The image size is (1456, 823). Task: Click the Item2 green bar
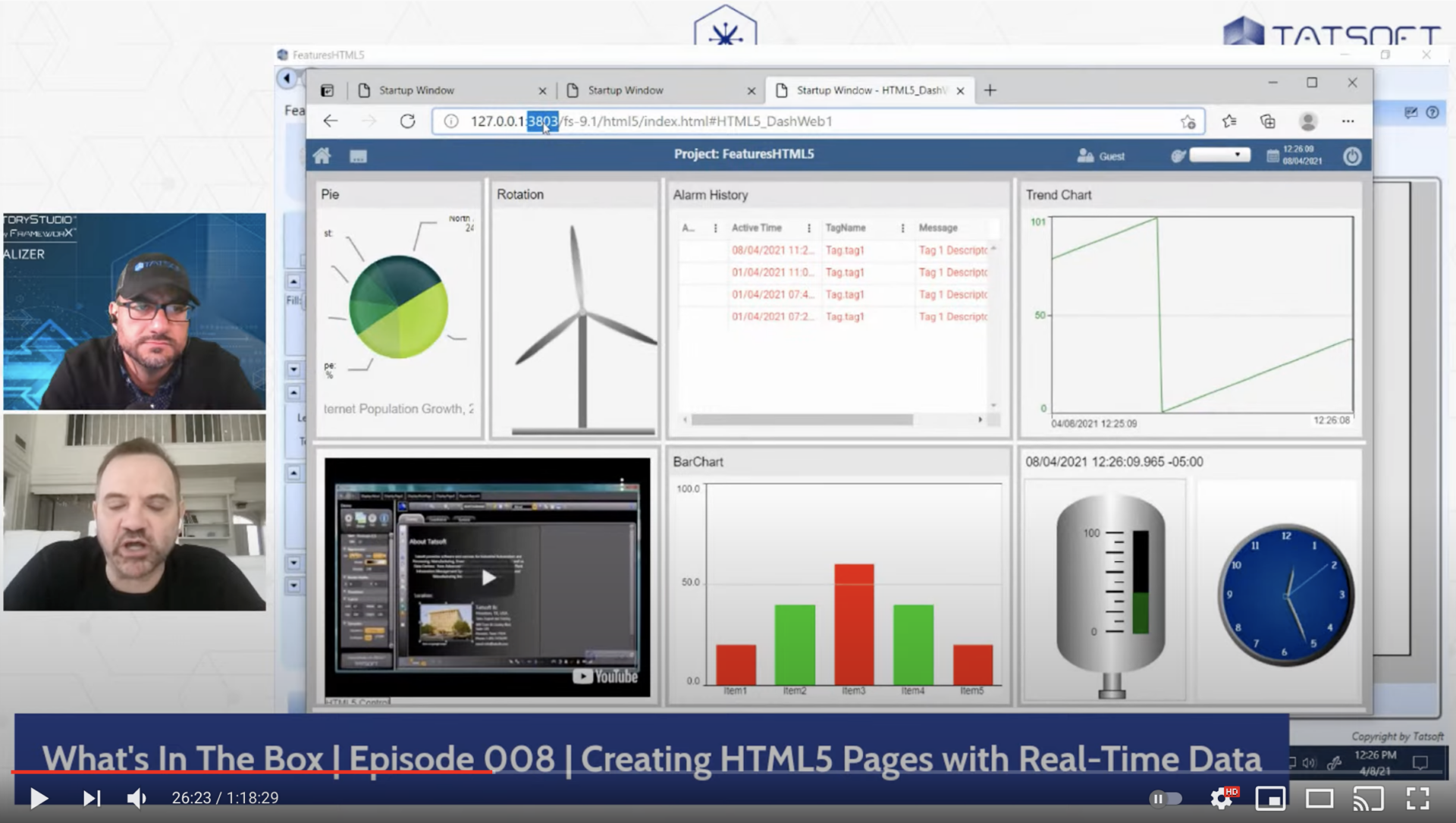[x=795, y=645]
